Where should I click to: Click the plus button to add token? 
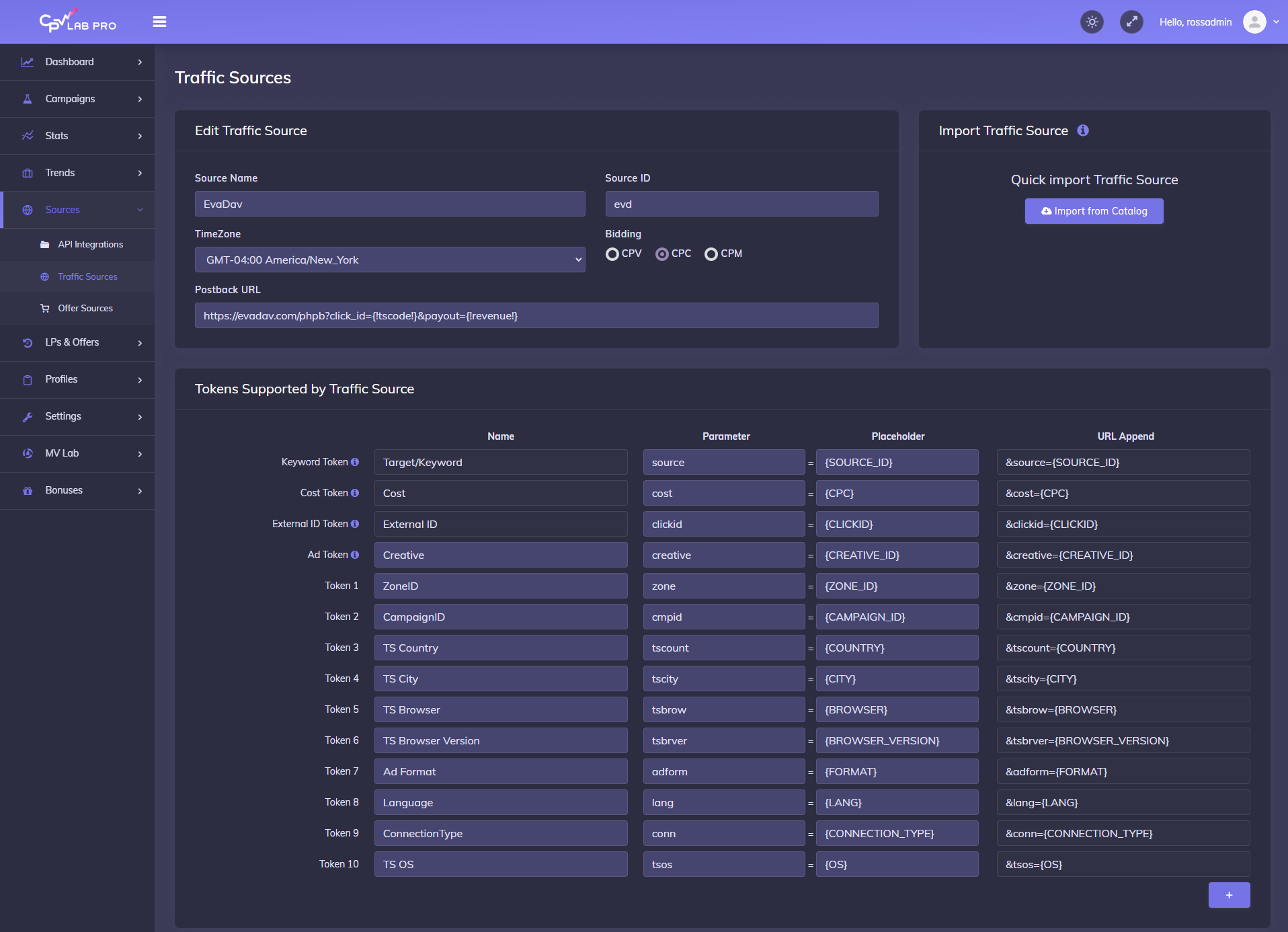[1229, 895]
